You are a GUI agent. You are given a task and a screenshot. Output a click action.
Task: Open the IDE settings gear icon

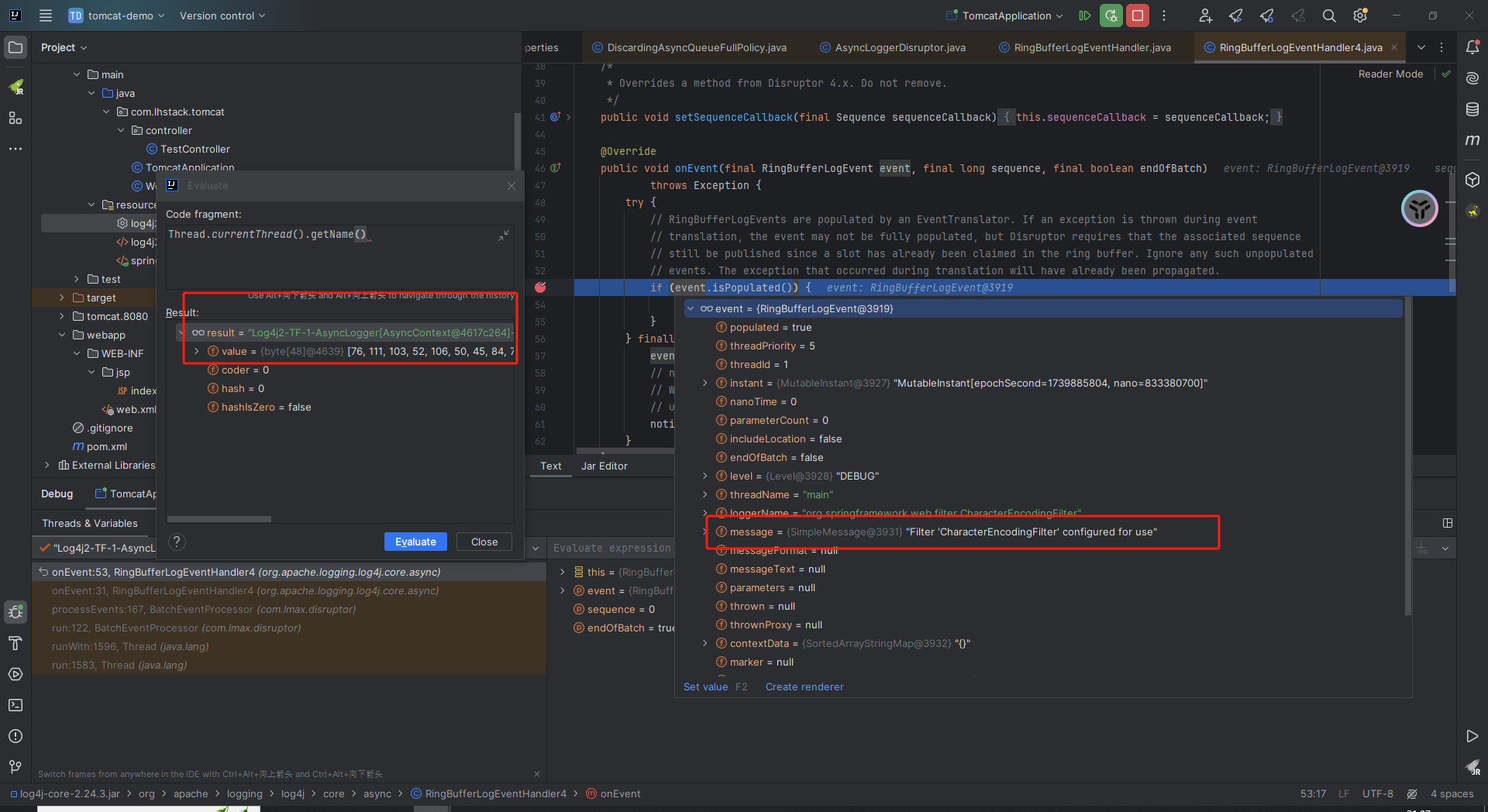1360,15
